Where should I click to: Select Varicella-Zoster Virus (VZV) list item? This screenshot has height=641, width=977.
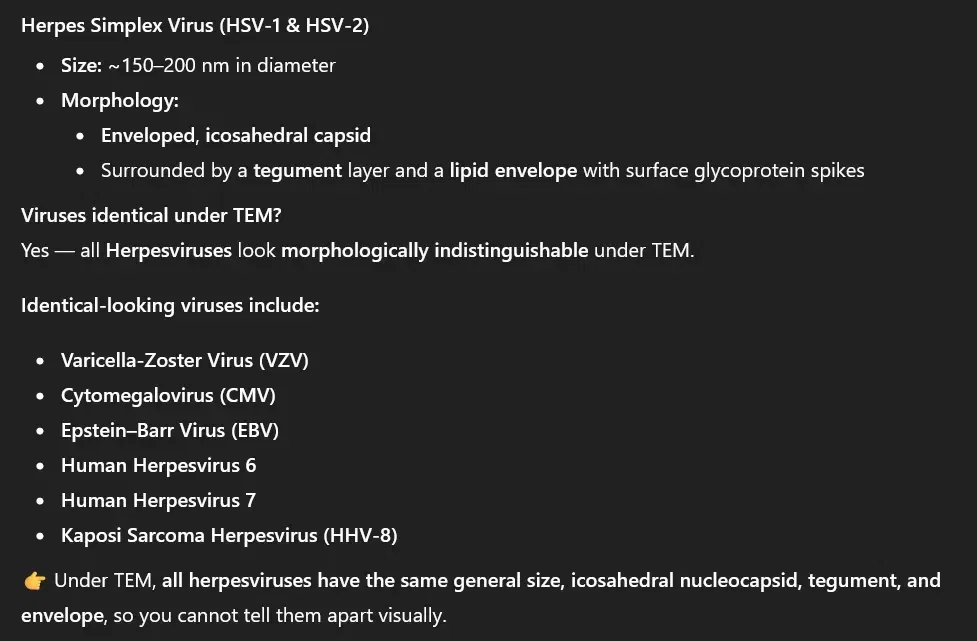pos(184,360)
